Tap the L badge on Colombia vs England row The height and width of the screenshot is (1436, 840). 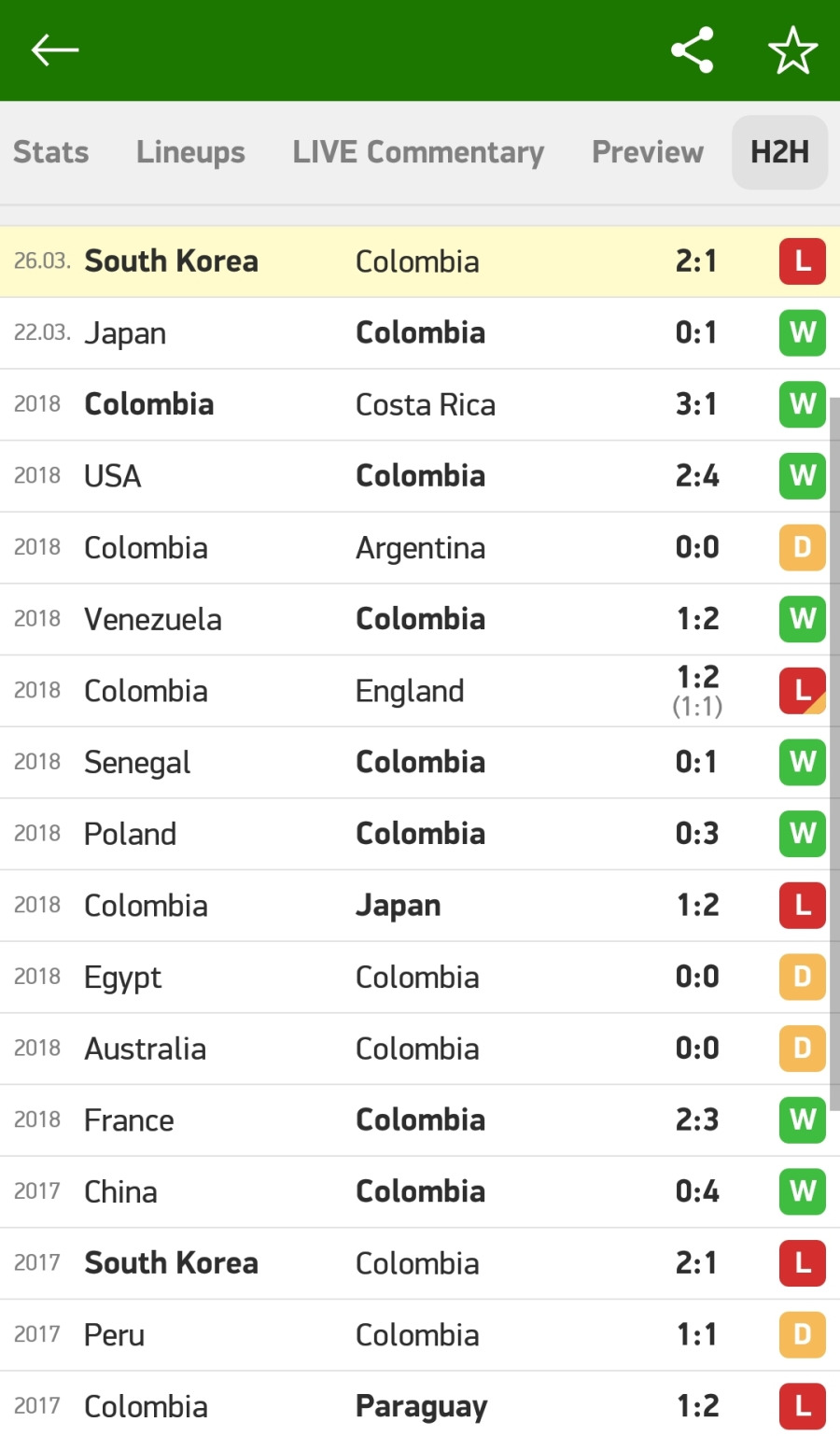(x=803, y=691)
